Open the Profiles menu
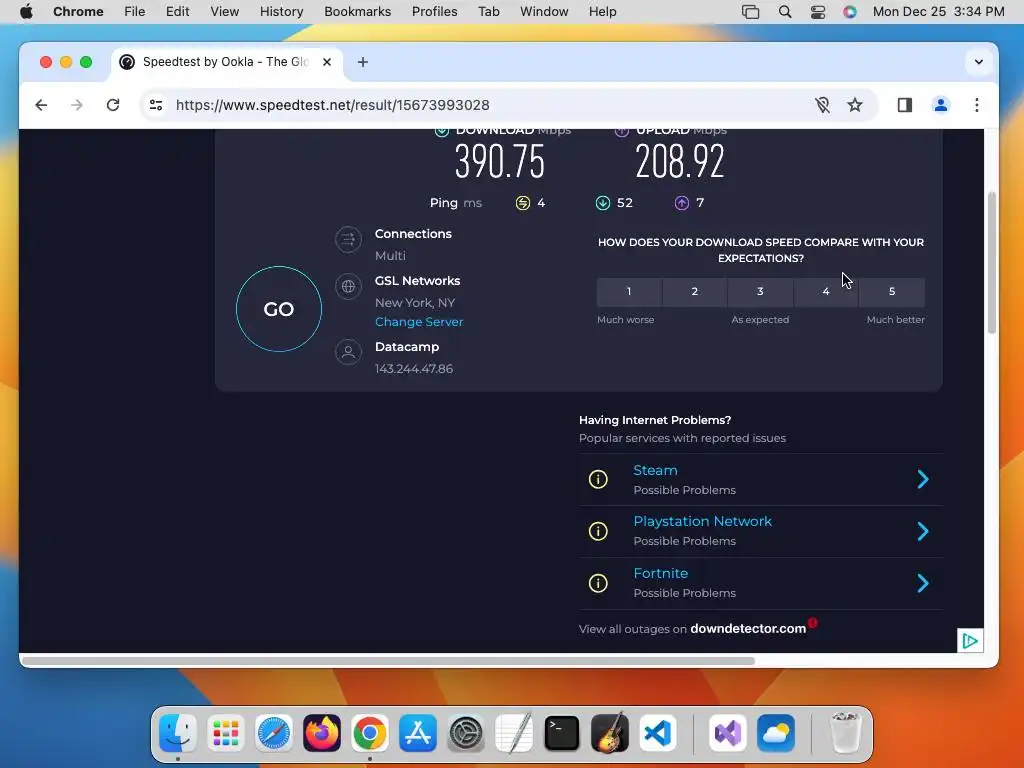 tap(434, 12)
